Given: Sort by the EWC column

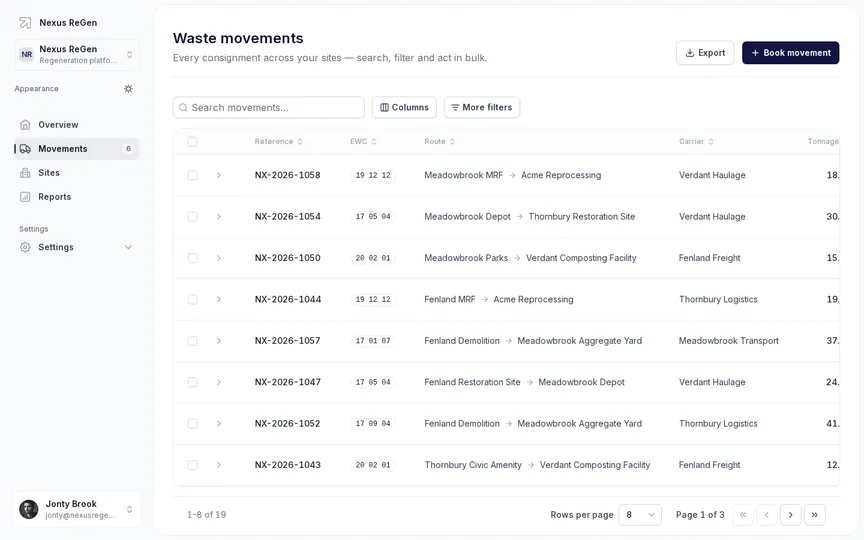Looking at the screenshot, I should click(x=363, y=142).
